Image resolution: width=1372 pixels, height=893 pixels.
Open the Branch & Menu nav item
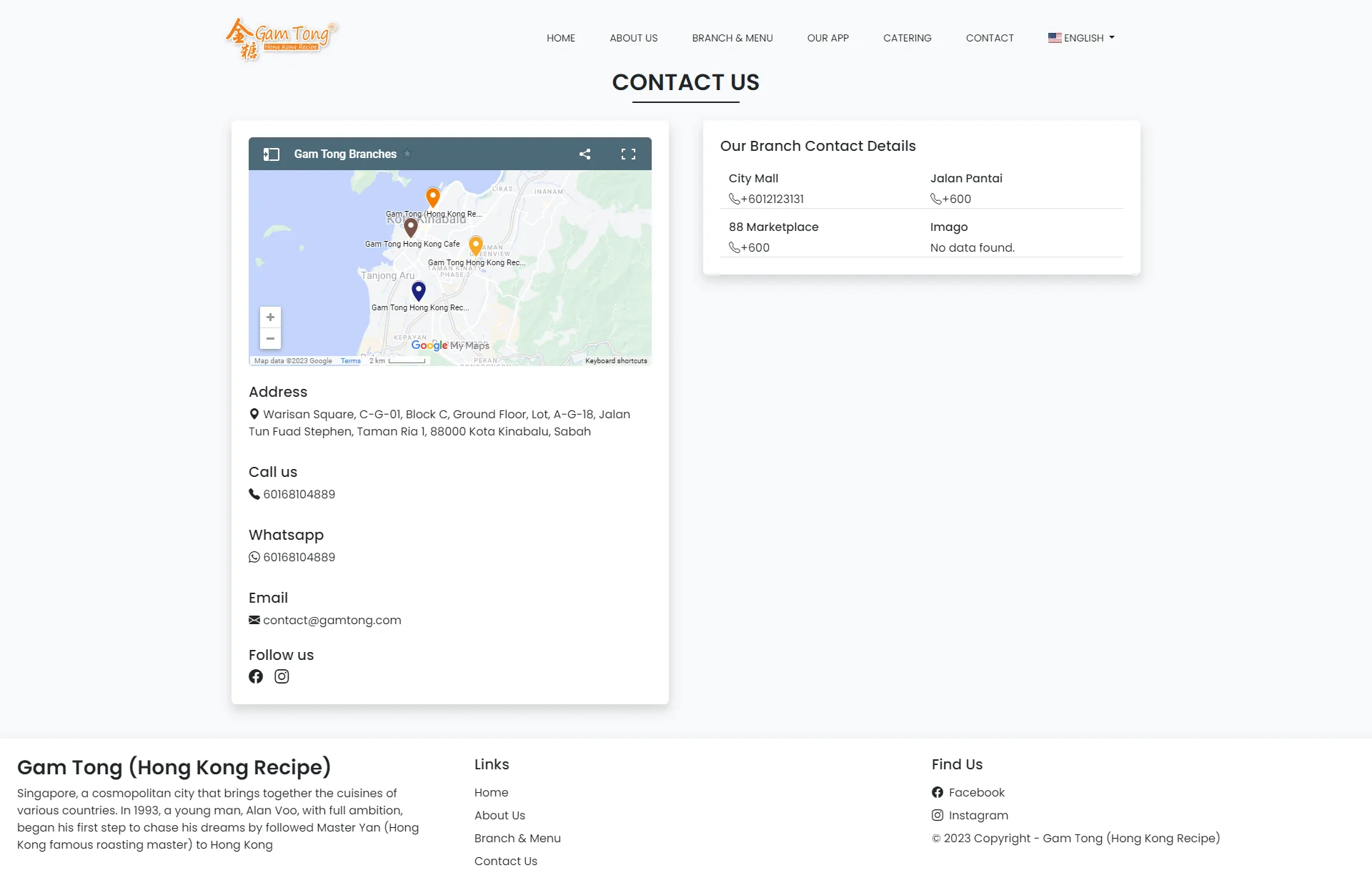point(732,38)
